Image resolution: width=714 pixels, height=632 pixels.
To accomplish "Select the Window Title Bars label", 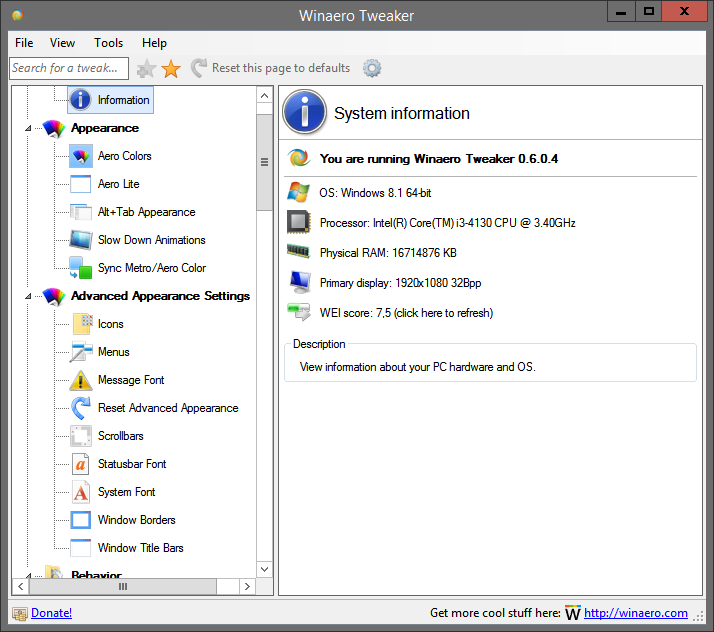I will [141, 548].
